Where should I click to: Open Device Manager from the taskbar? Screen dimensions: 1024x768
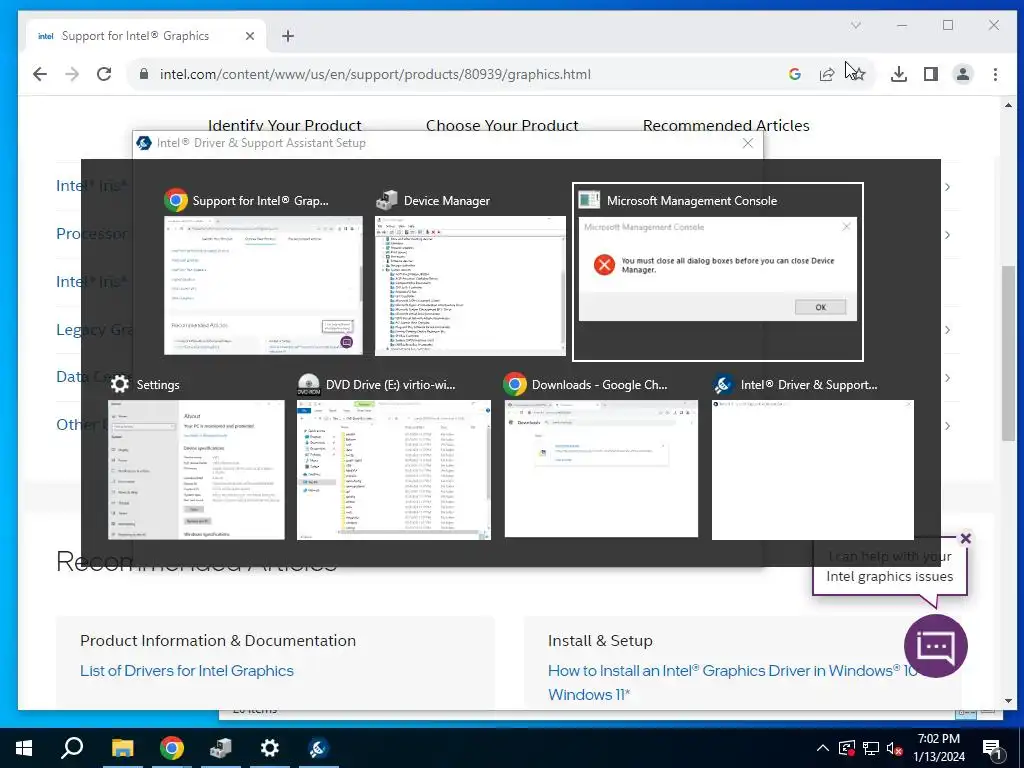coord(221,748)
